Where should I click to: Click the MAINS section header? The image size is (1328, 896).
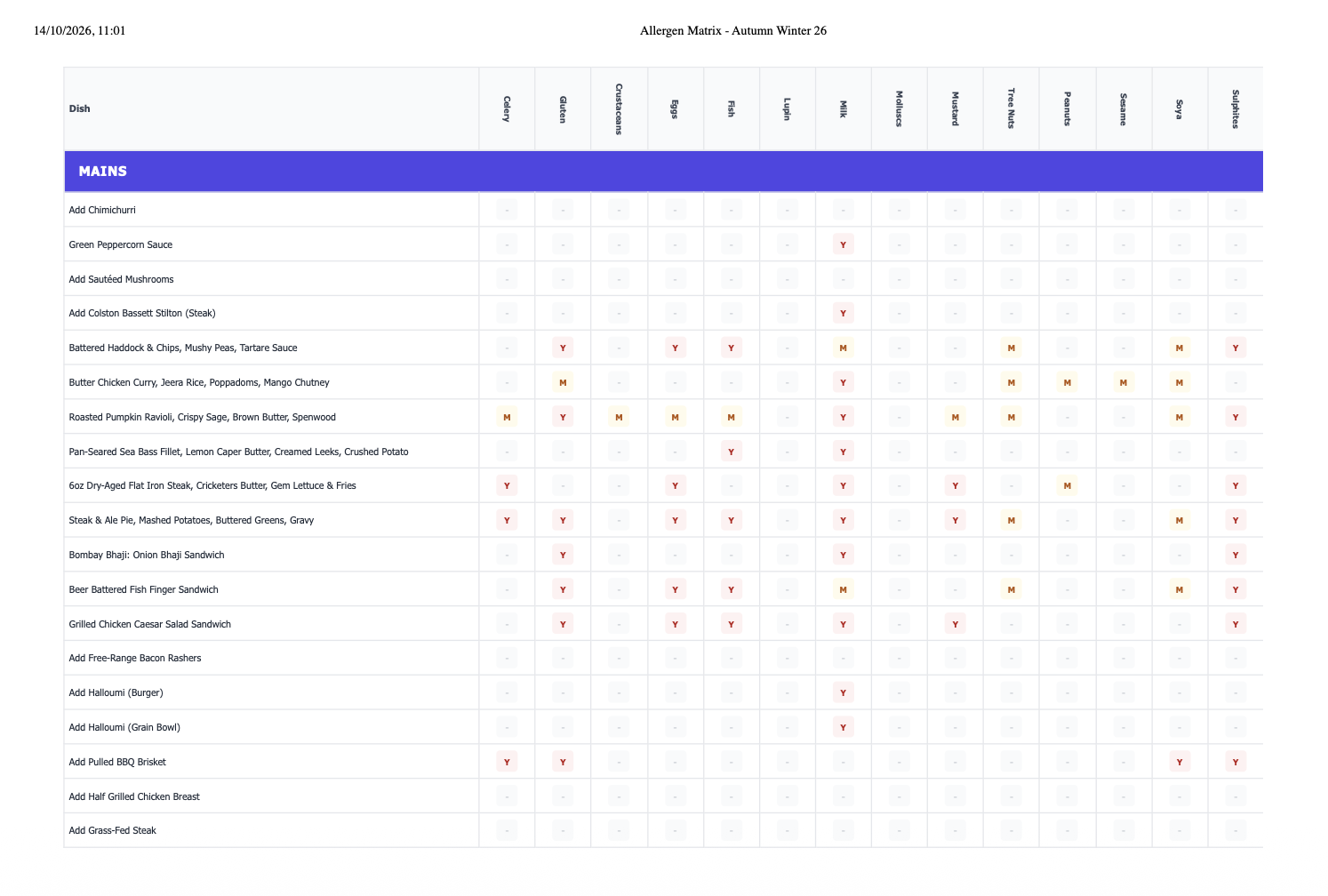663,172
